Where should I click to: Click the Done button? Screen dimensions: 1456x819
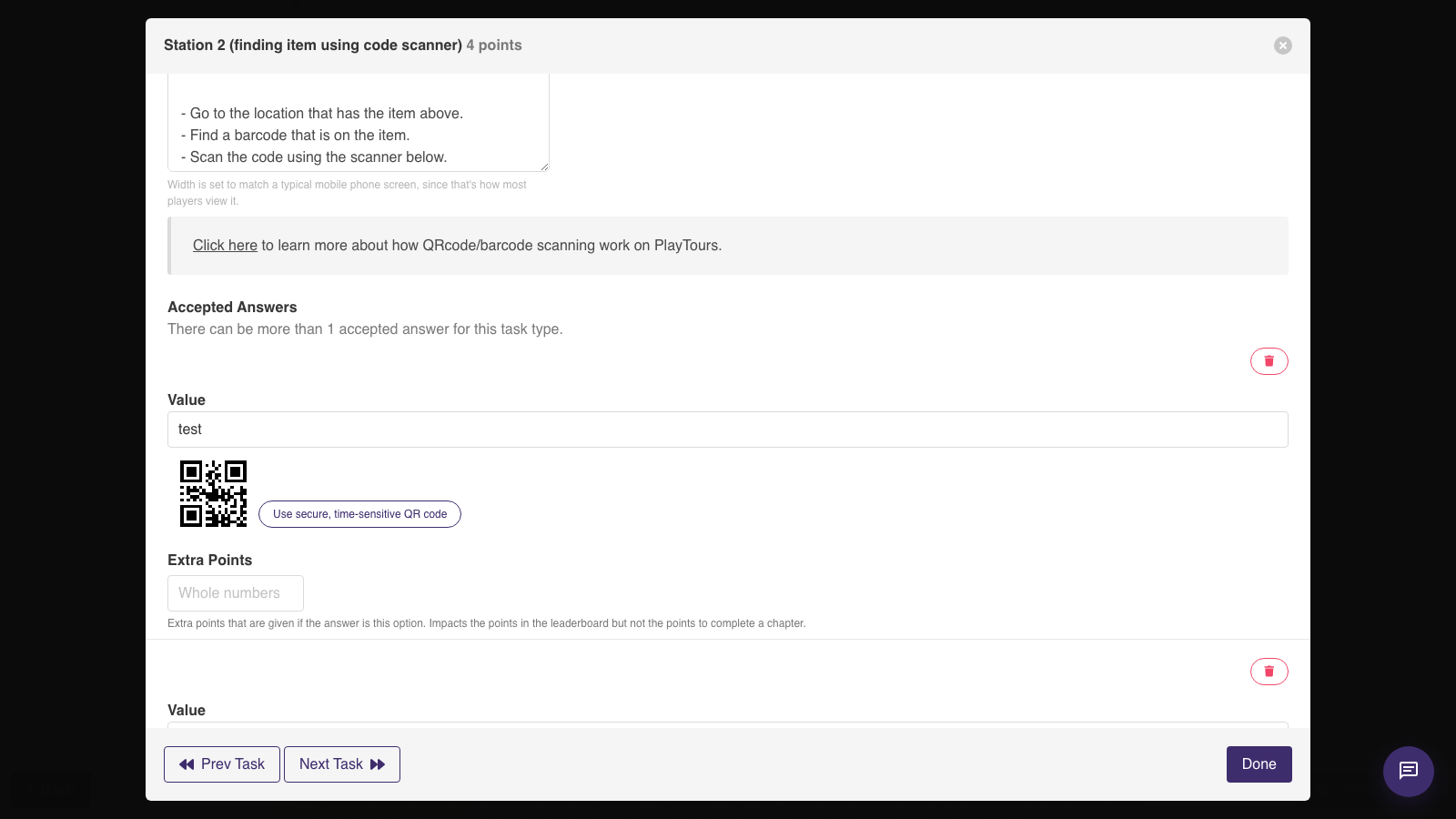(1259, 764)
